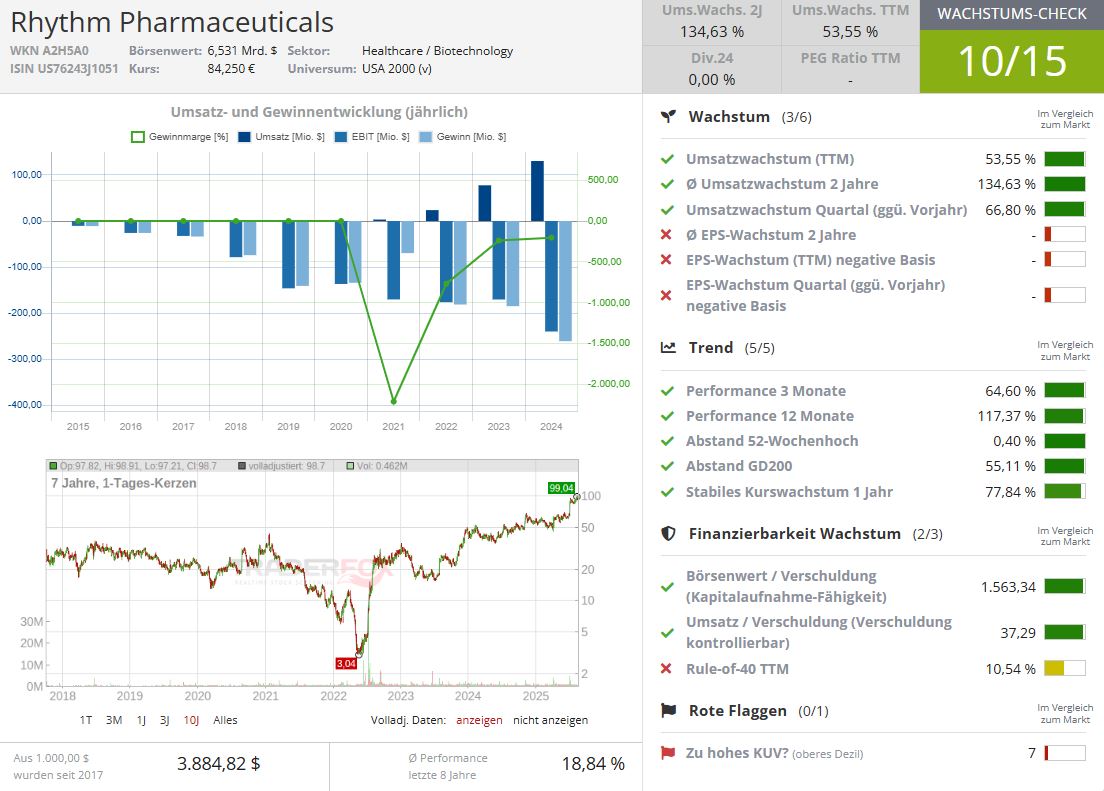Click the red flag icon beside Zu hohes KUV?
This screenshot has width=1104, height=791.
click(x=667, y=753)
